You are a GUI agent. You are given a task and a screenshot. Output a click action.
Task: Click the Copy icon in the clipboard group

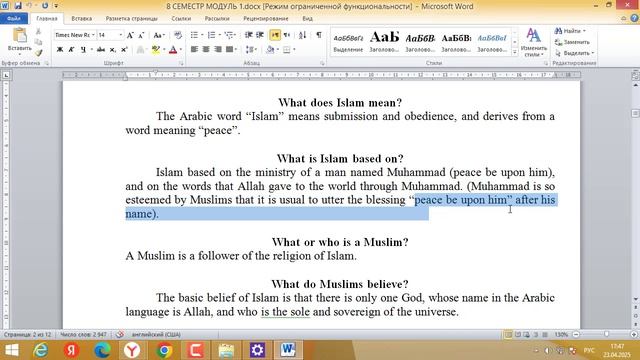coord(38,42)
